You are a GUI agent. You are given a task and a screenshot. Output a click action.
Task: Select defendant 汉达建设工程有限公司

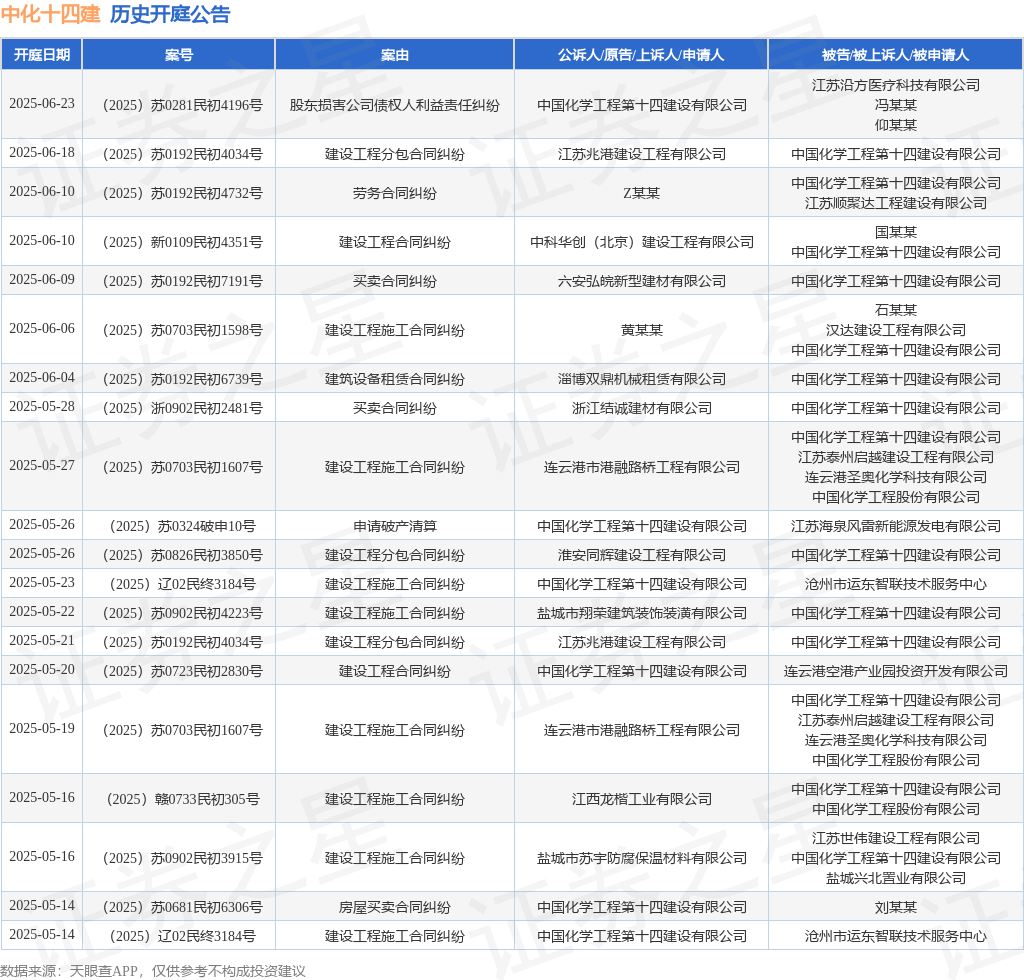click(x=896, y=330)
